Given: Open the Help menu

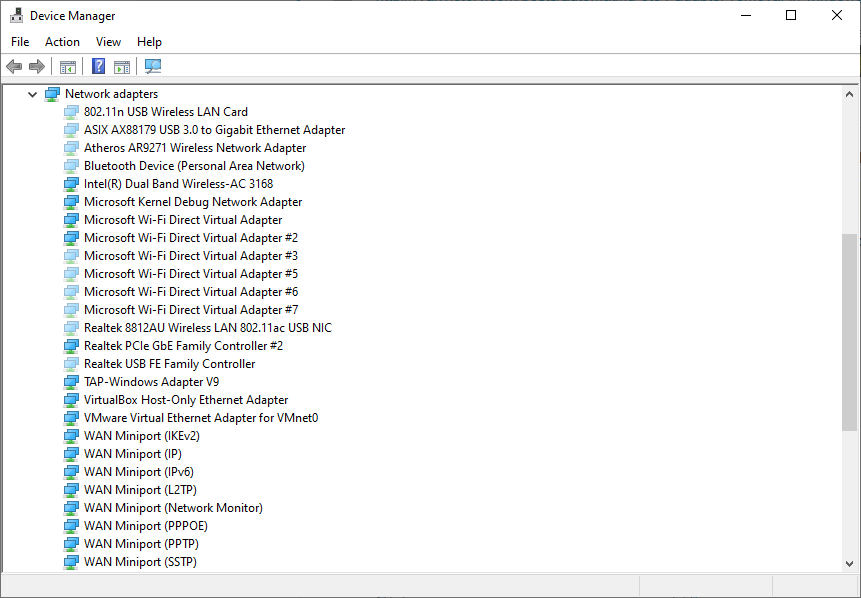Looking at the screenshot, I should 149,42.
